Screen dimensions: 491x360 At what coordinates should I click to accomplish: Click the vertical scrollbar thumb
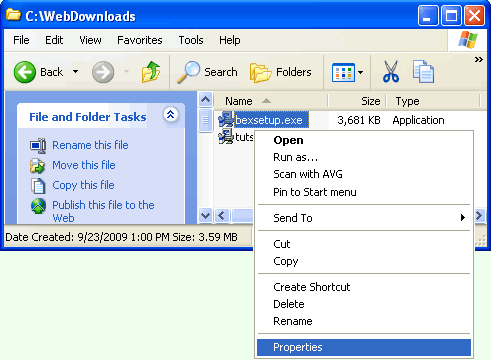[206, 120]
